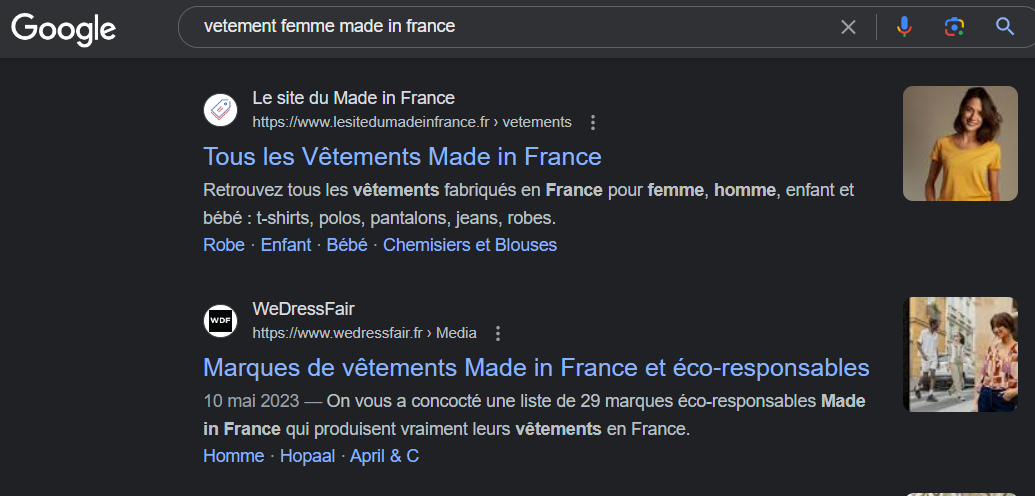Open more options for WeDressFair result
Image resolution: width=1035 pixels, height=496 pixels.
(498, 334)
